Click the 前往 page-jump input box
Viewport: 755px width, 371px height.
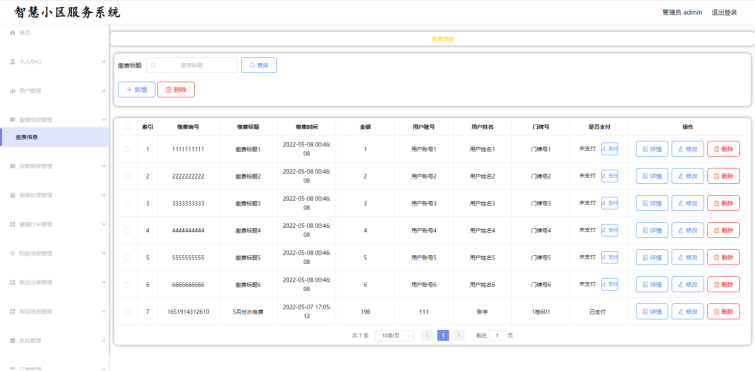click(497, 335)
